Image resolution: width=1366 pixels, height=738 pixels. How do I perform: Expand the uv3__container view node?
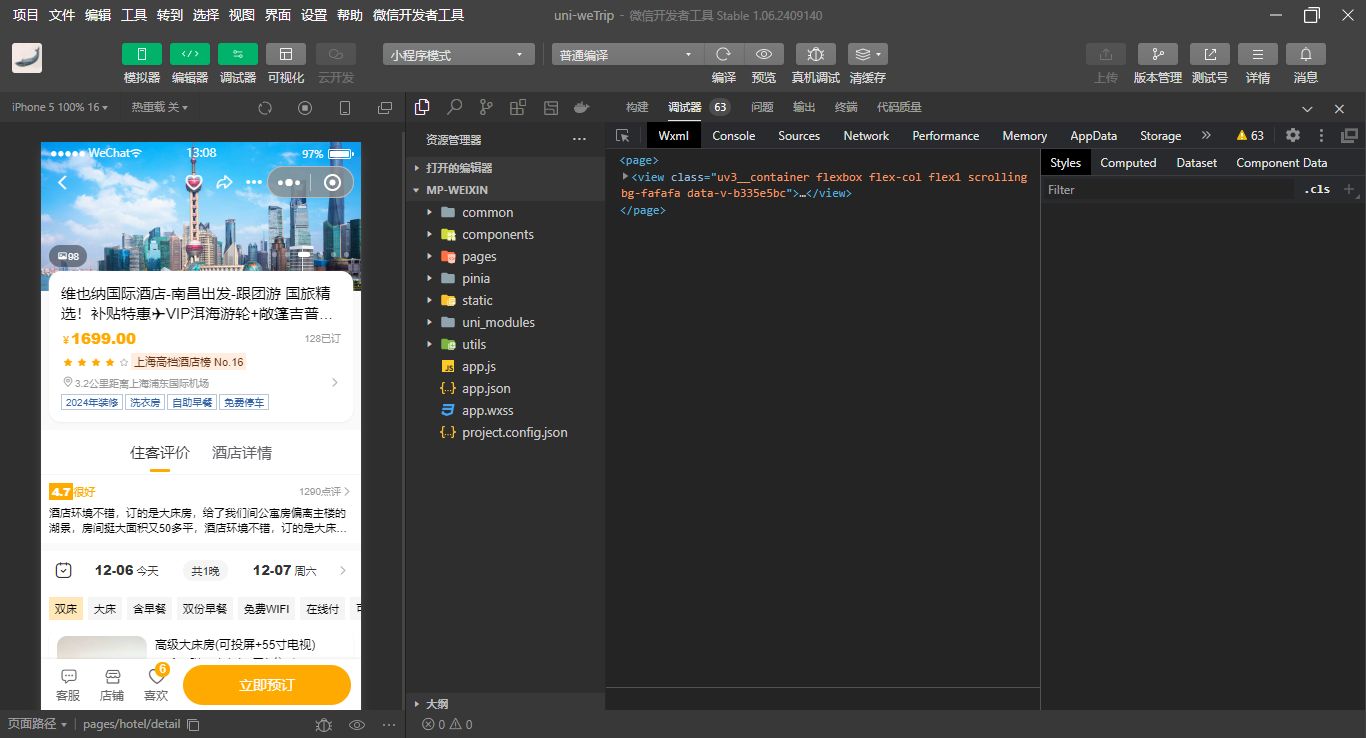click(626, 177)
